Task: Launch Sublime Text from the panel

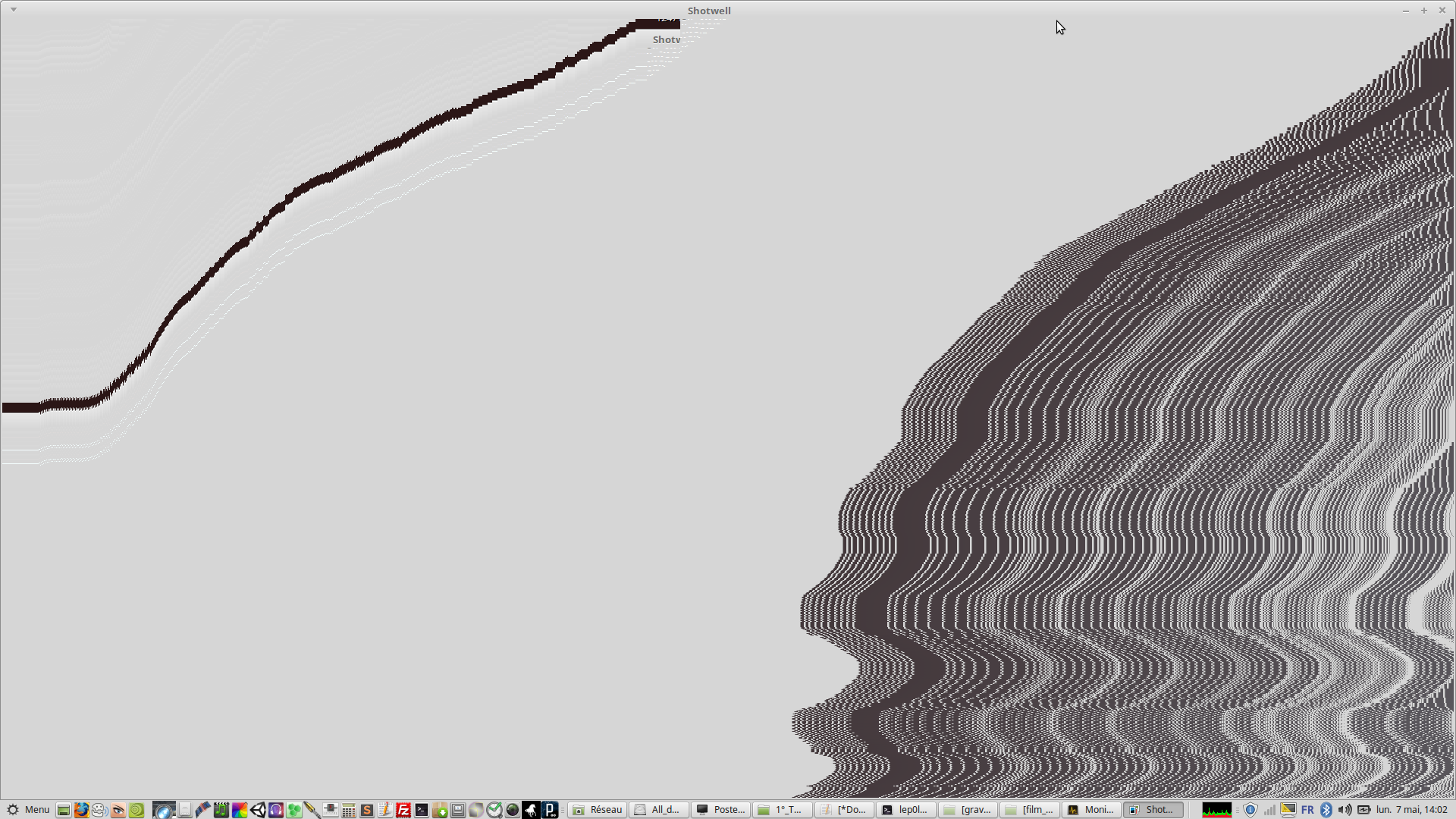Action: (367, 810)
